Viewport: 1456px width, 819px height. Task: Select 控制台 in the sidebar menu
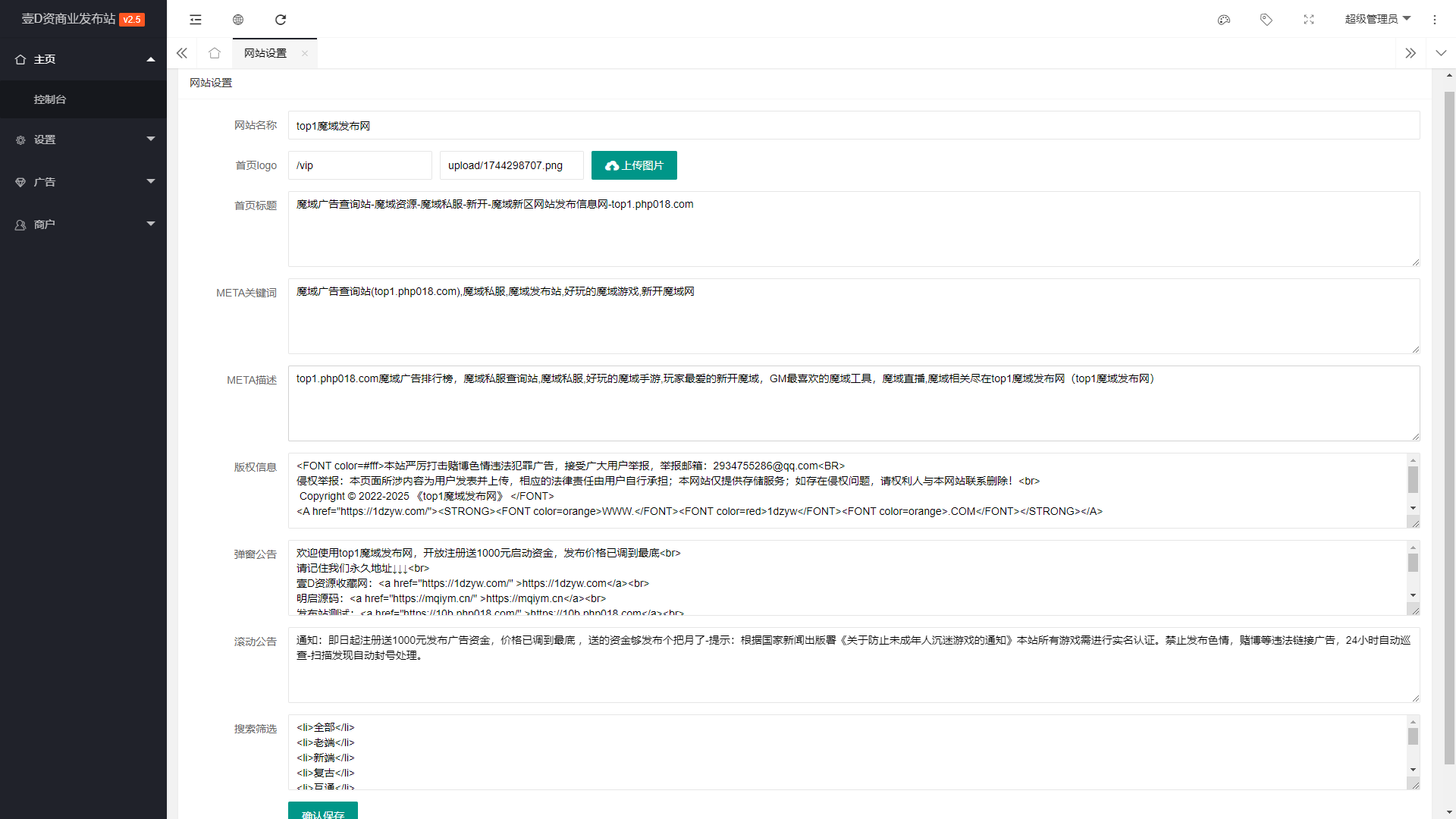50,99
